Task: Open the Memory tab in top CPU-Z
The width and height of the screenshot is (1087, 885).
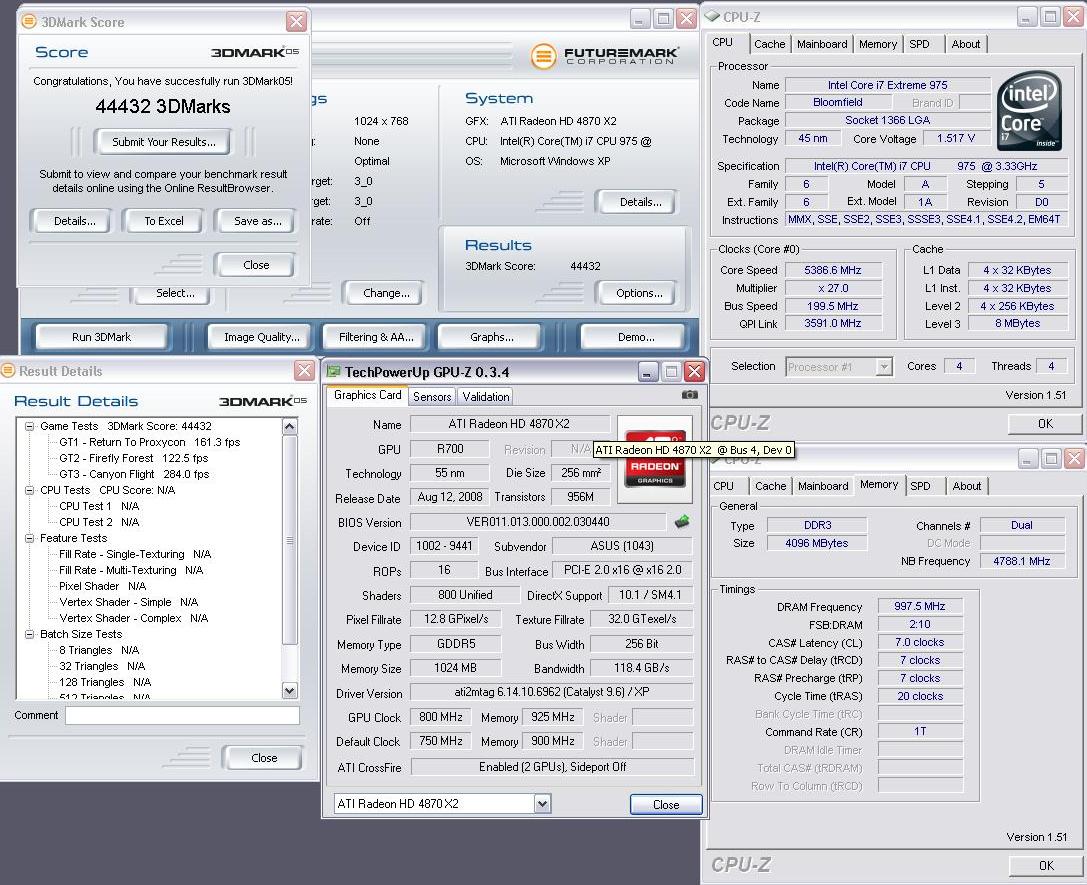Action: (x=878, y=44)
